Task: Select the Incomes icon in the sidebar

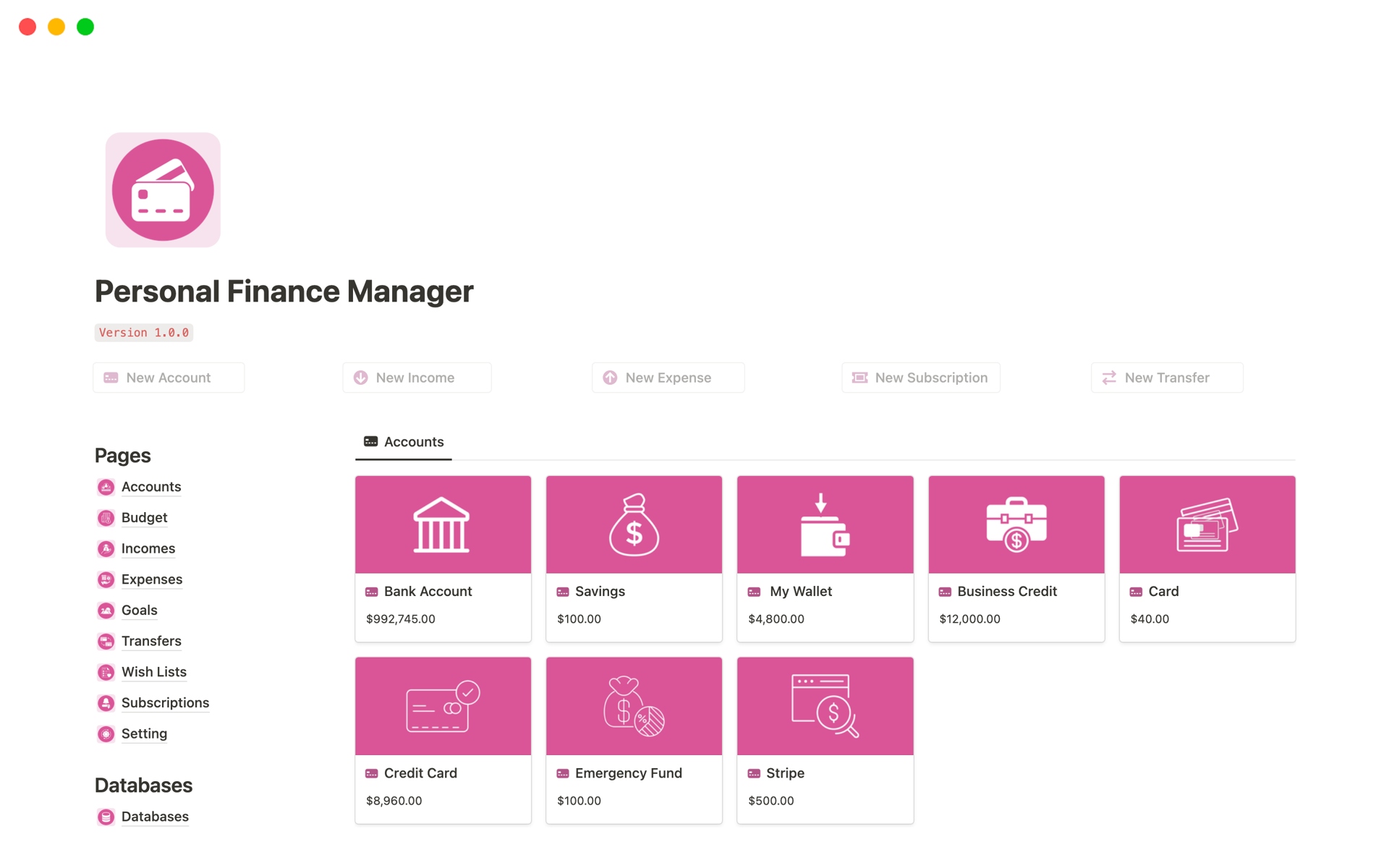Action: click(x=106, y=548)
